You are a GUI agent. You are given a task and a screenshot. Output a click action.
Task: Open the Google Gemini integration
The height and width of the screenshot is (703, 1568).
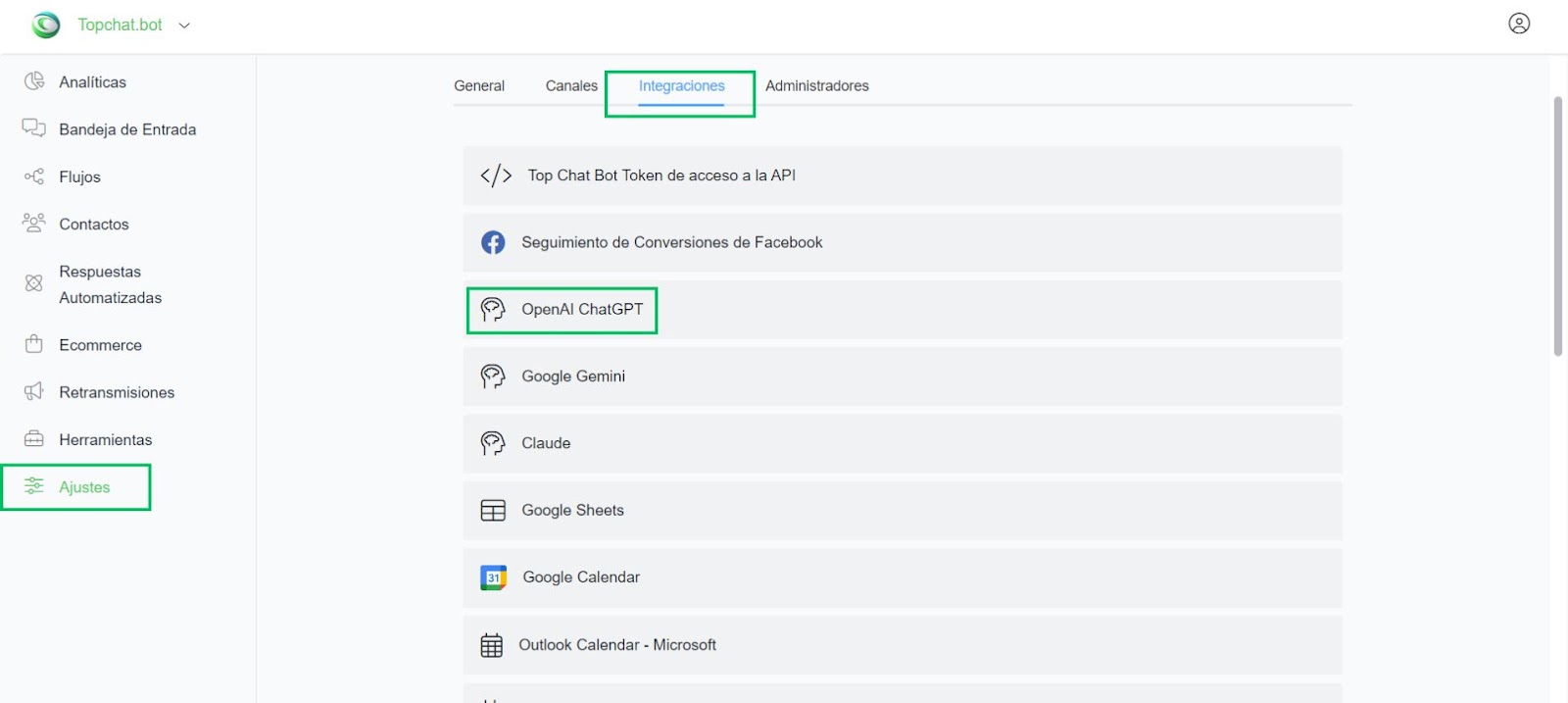903,377
